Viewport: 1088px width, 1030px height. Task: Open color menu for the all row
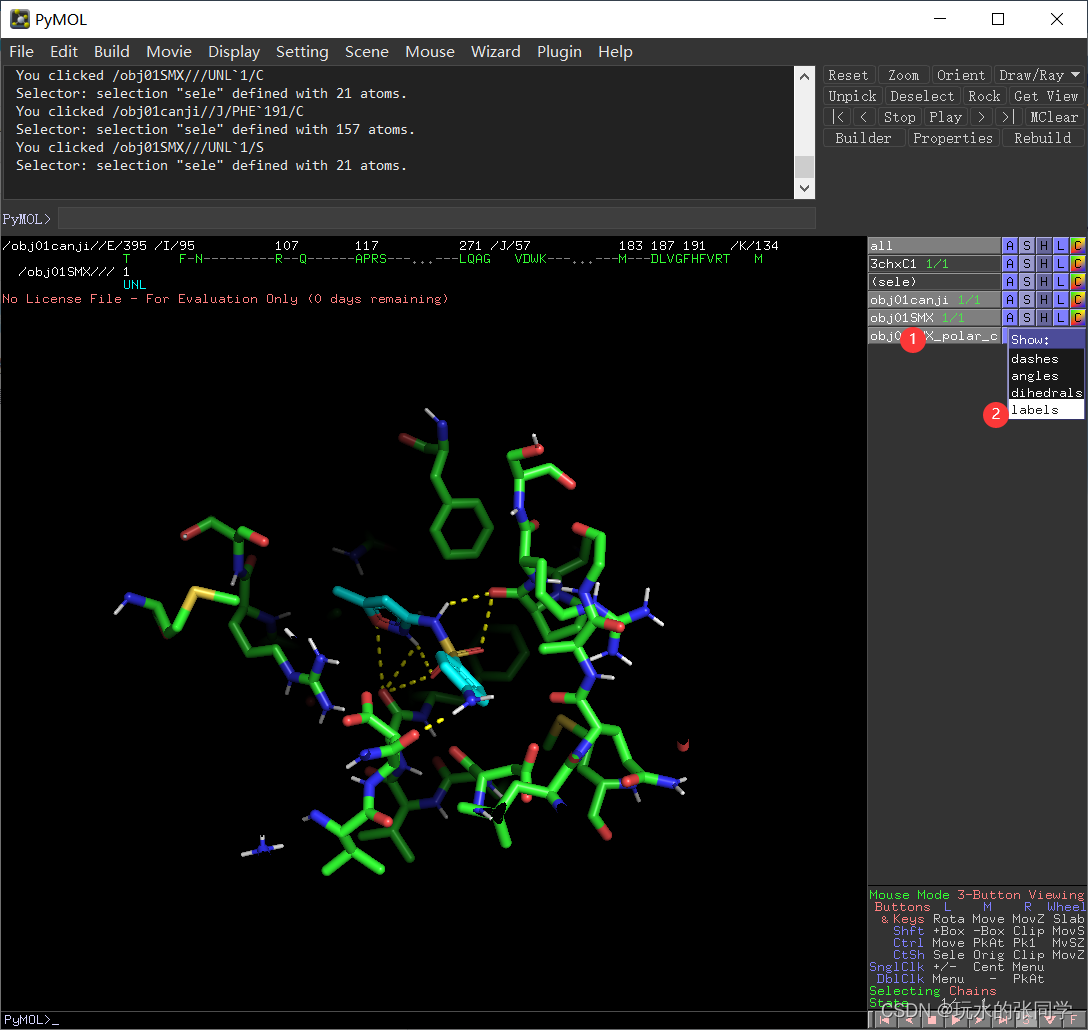(x=1077, y=246)
